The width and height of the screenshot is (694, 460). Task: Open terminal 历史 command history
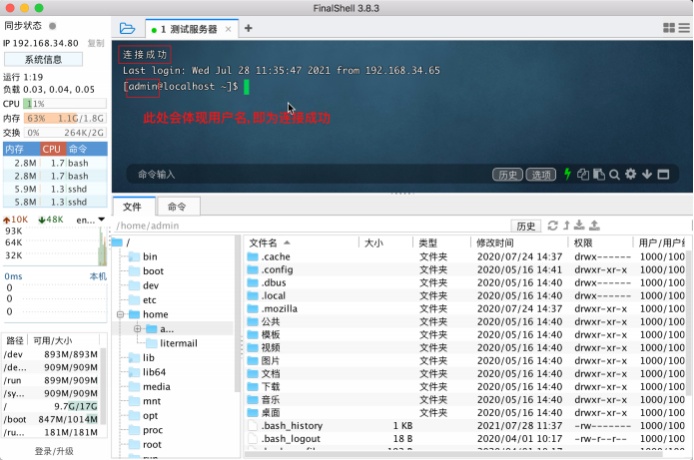coord(507,175)
